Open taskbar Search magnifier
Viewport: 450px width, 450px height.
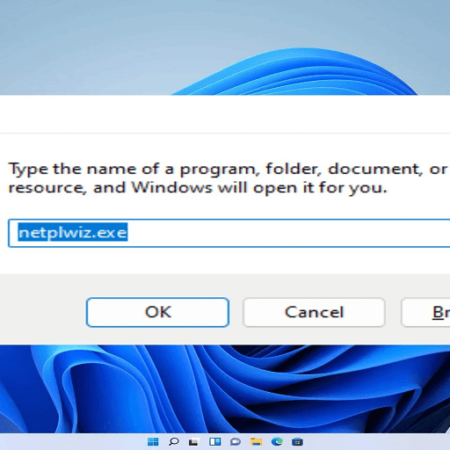(173, 442)
